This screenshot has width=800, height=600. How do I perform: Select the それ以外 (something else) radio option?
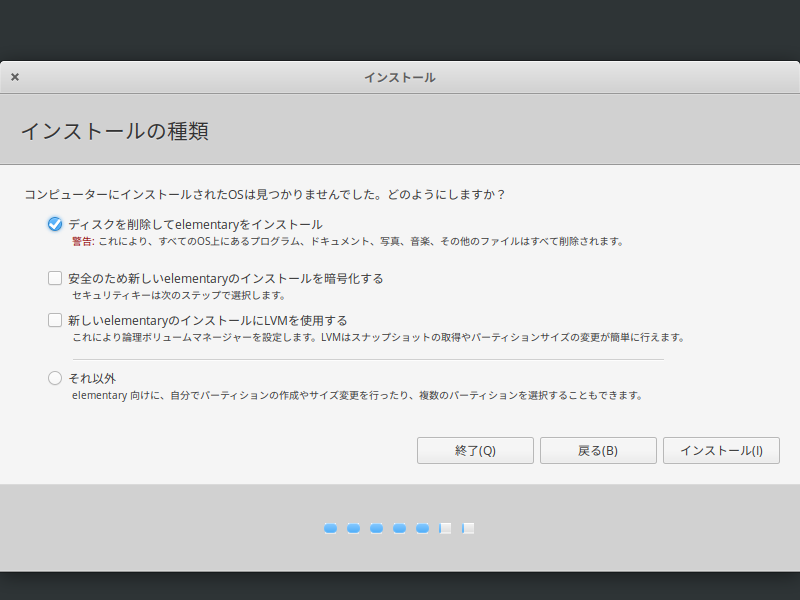click(x=55, y=378)
